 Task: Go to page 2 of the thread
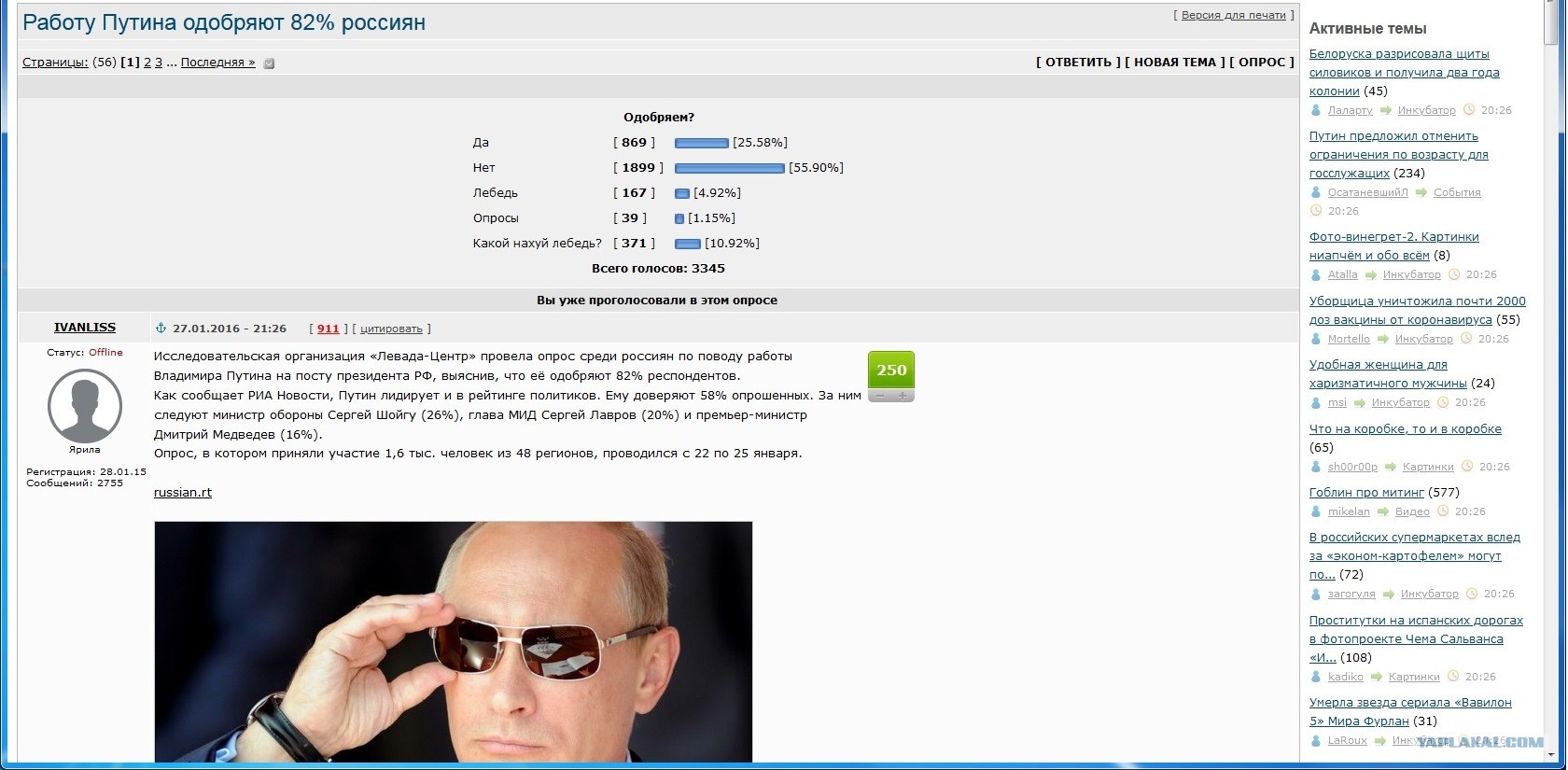(x=147, y=63)
